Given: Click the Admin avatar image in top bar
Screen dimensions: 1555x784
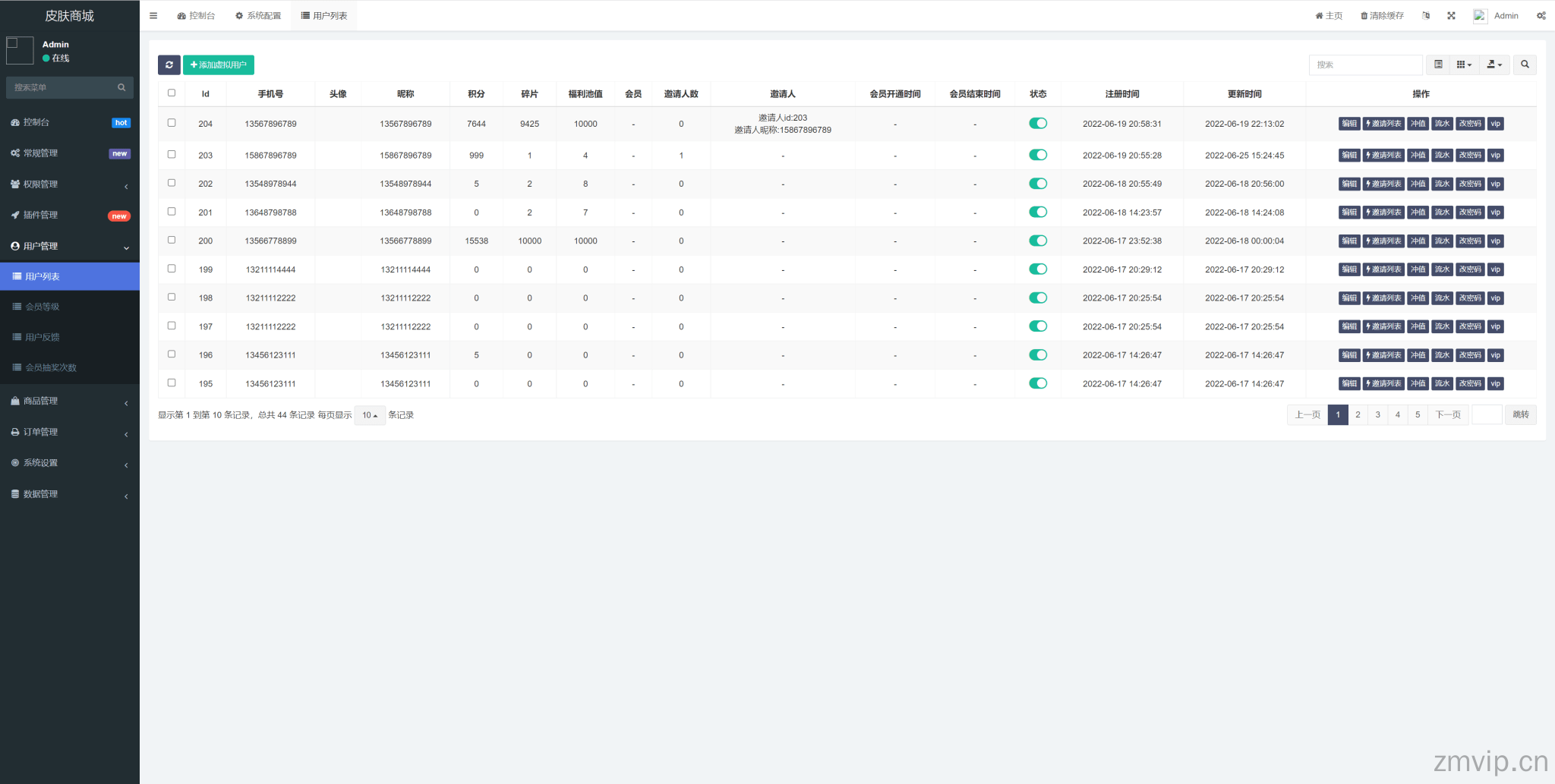Looking at the screenshot, I should [1480, 15].
